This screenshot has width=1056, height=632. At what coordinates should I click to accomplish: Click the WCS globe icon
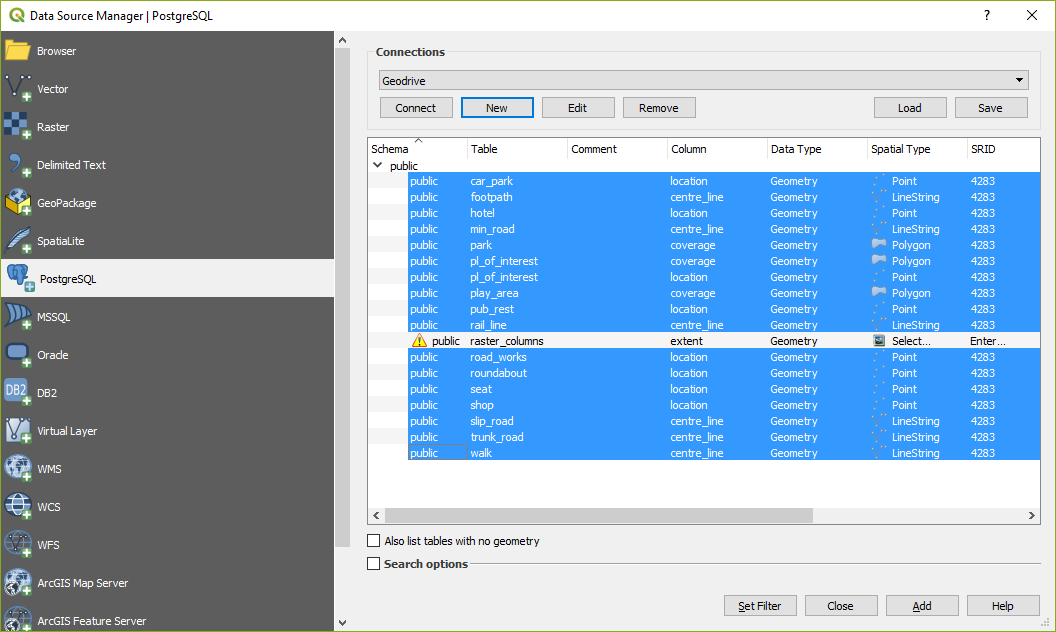[18, 506]
